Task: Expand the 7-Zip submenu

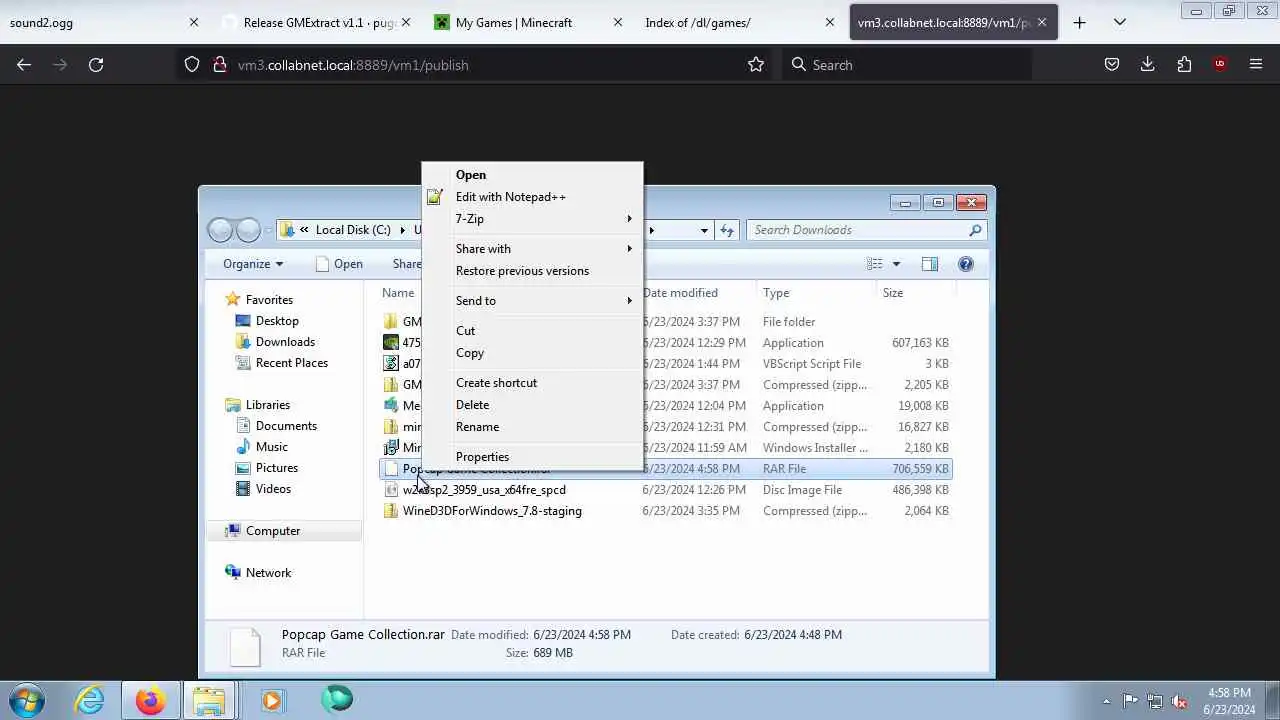Action: [x=533, y=219]
